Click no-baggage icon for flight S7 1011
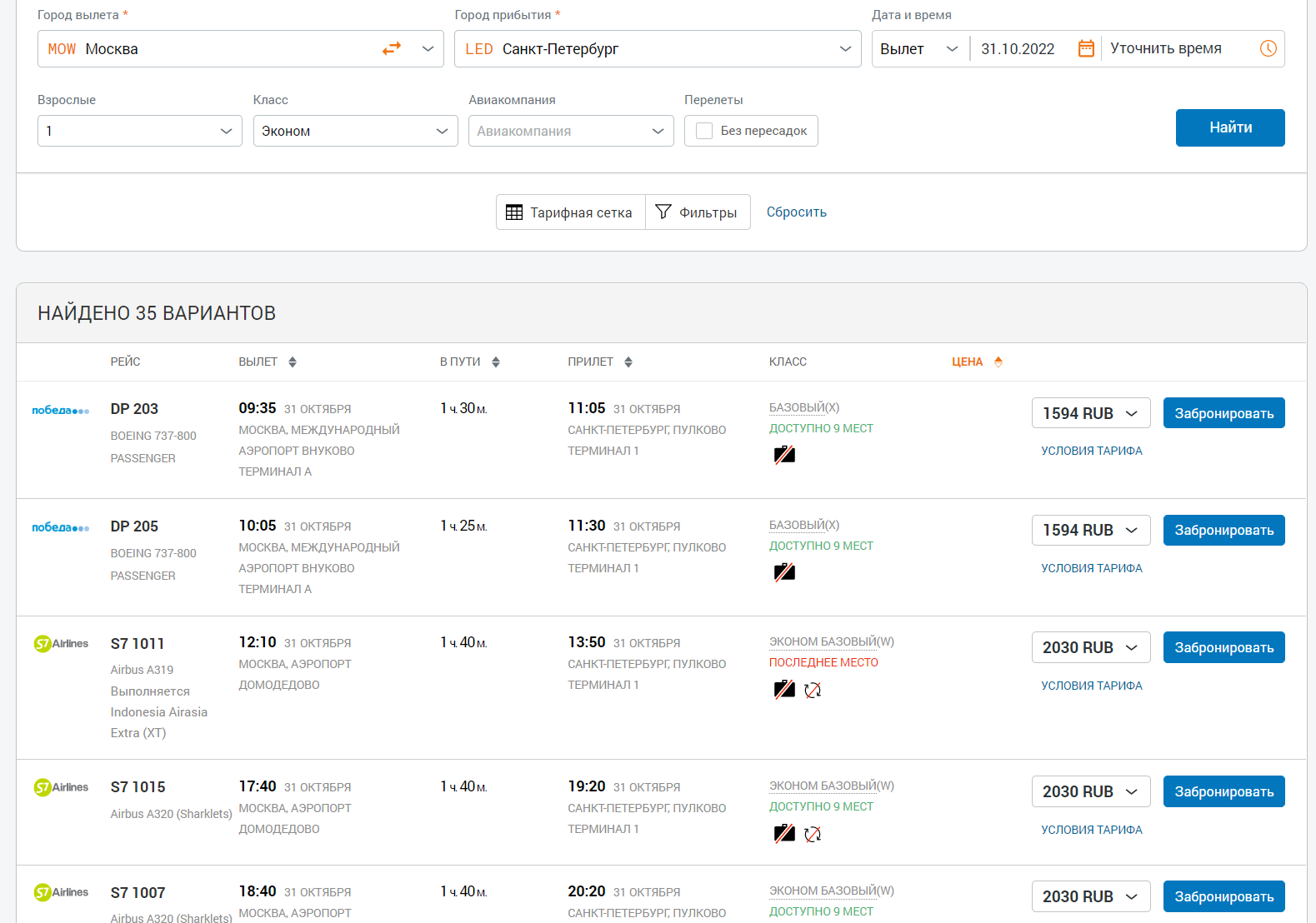 point(784,690)
